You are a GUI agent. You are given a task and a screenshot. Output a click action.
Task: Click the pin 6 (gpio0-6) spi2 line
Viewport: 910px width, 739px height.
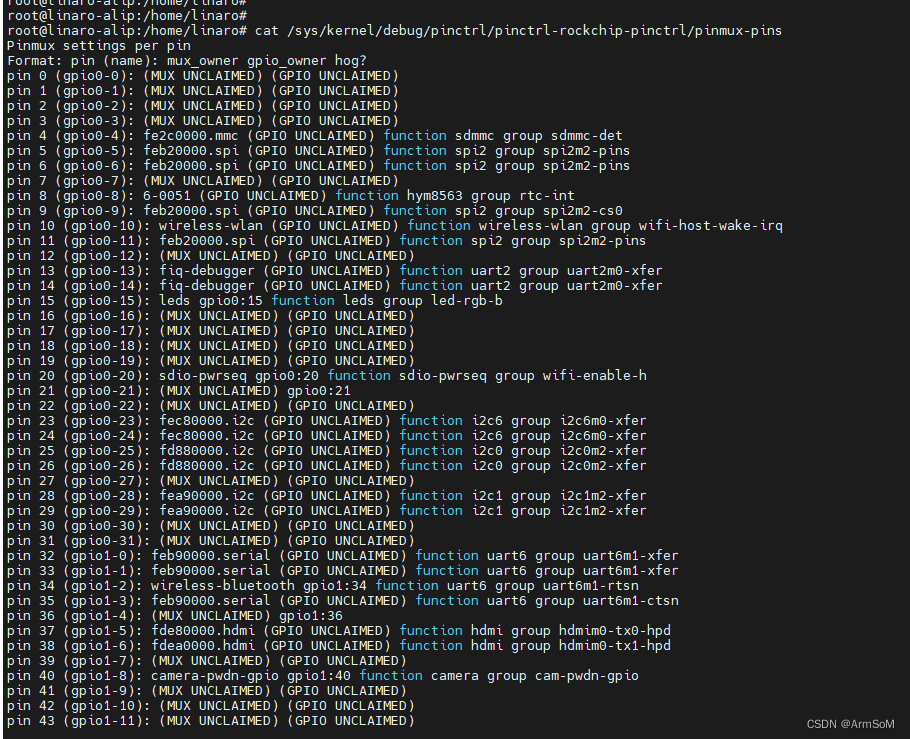point(319,166)
